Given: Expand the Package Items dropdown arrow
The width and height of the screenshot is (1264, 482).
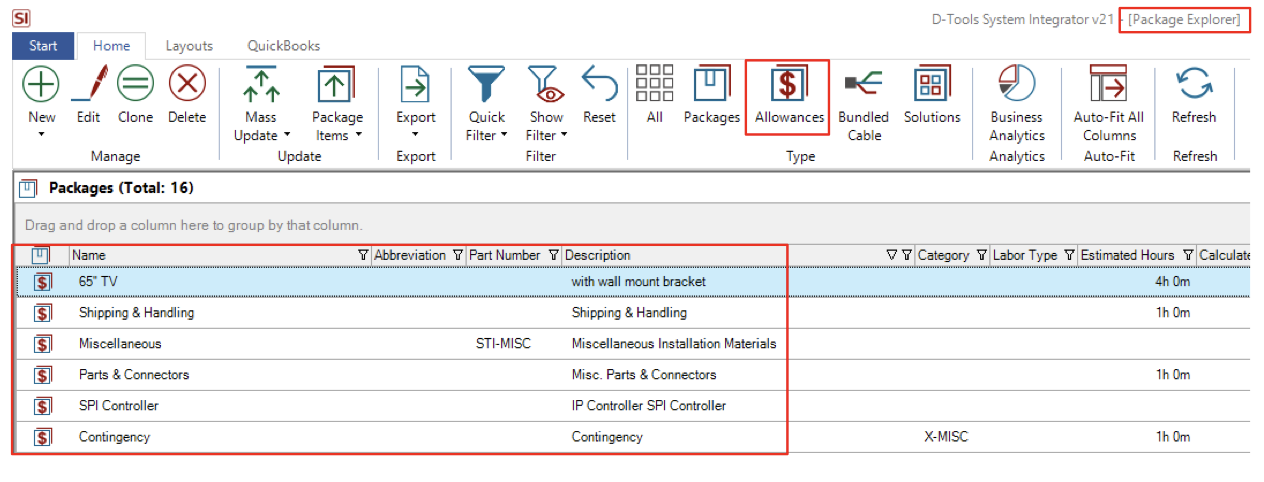Looking at the screenshot, I should 358,135.
